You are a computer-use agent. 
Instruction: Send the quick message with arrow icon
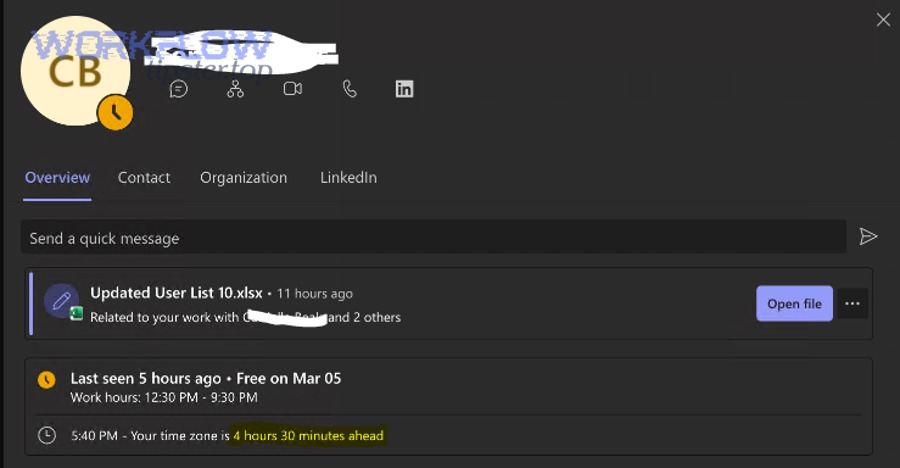point(868,237)
